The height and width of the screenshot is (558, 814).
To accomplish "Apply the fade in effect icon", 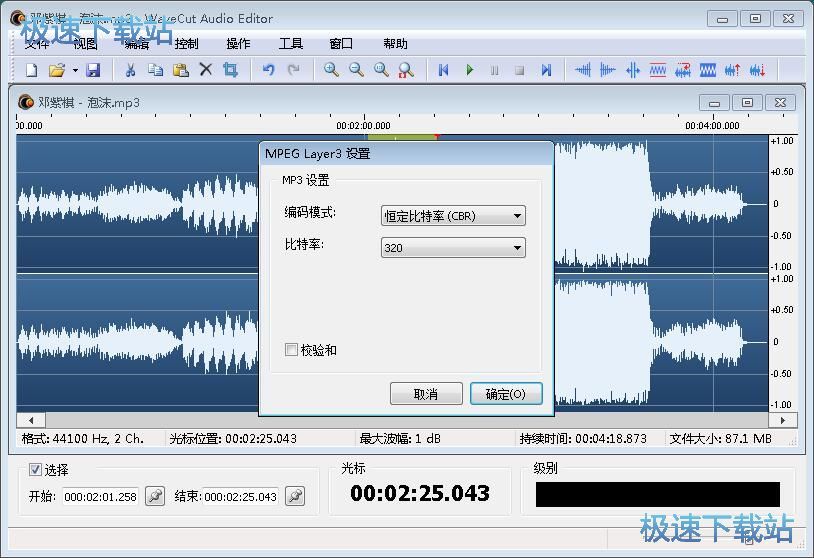I will click(x=582, y=70).
